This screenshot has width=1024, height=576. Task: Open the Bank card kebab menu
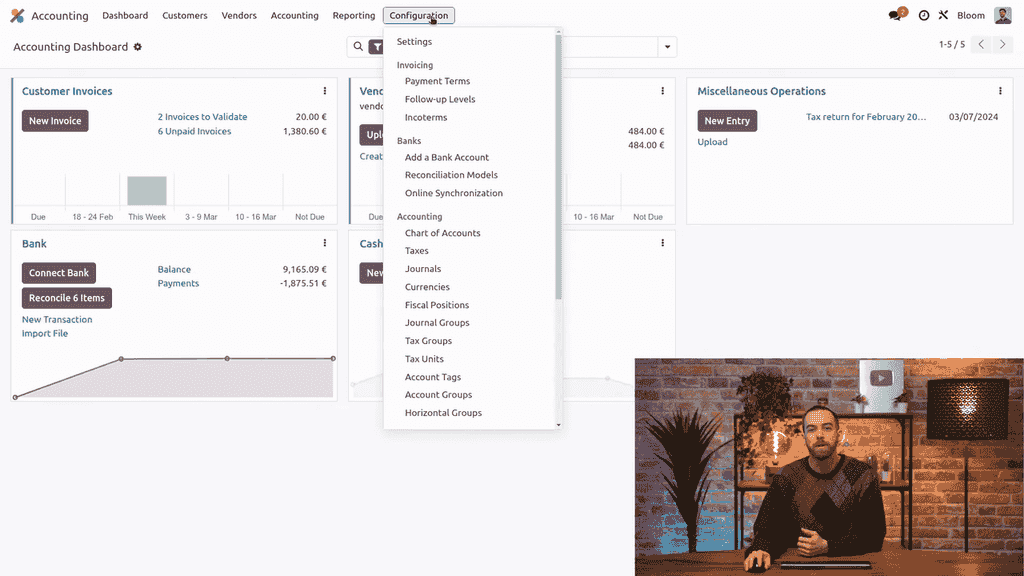[x=325, y=243]
